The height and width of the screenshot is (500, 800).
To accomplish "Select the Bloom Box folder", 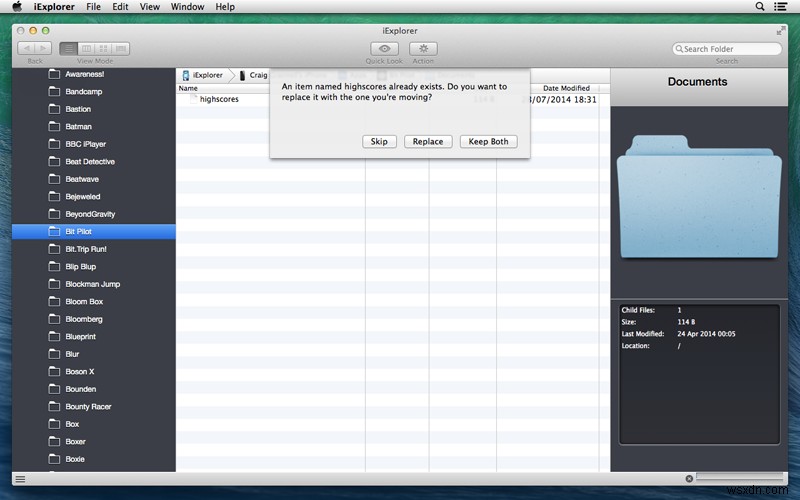I will pos(94,302).
